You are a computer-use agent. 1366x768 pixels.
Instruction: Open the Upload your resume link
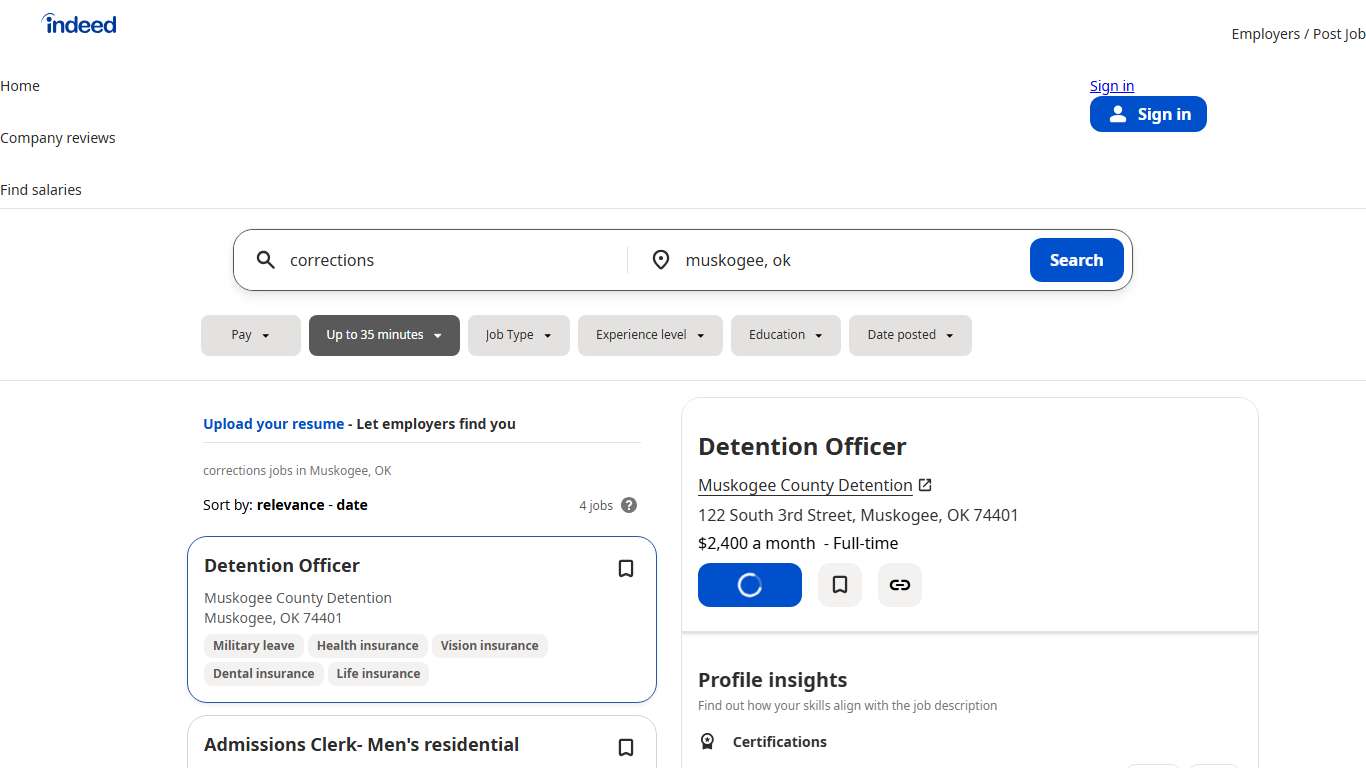[273, 423]
